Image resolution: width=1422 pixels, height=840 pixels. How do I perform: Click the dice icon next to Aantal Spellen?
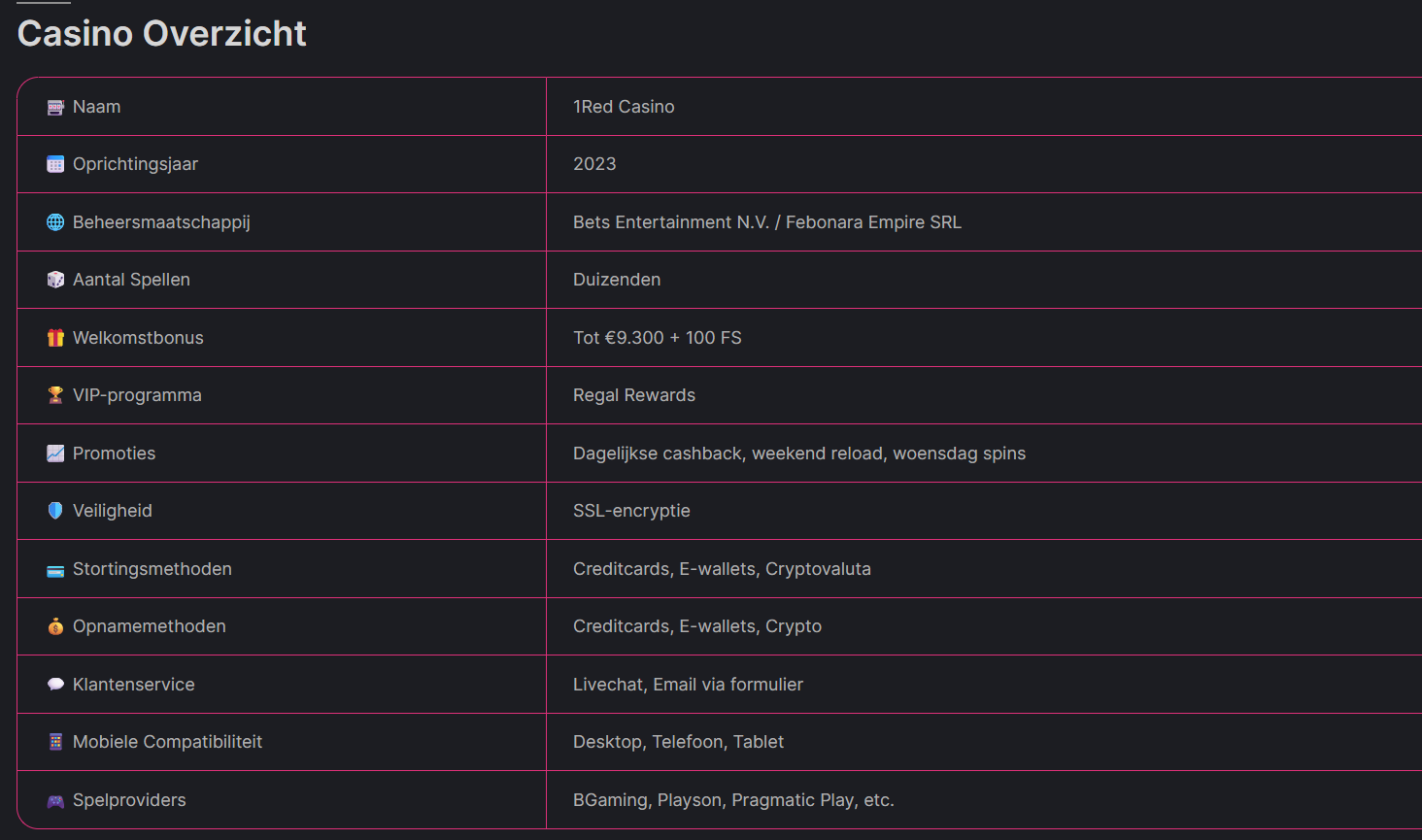(x=55, y=280)
